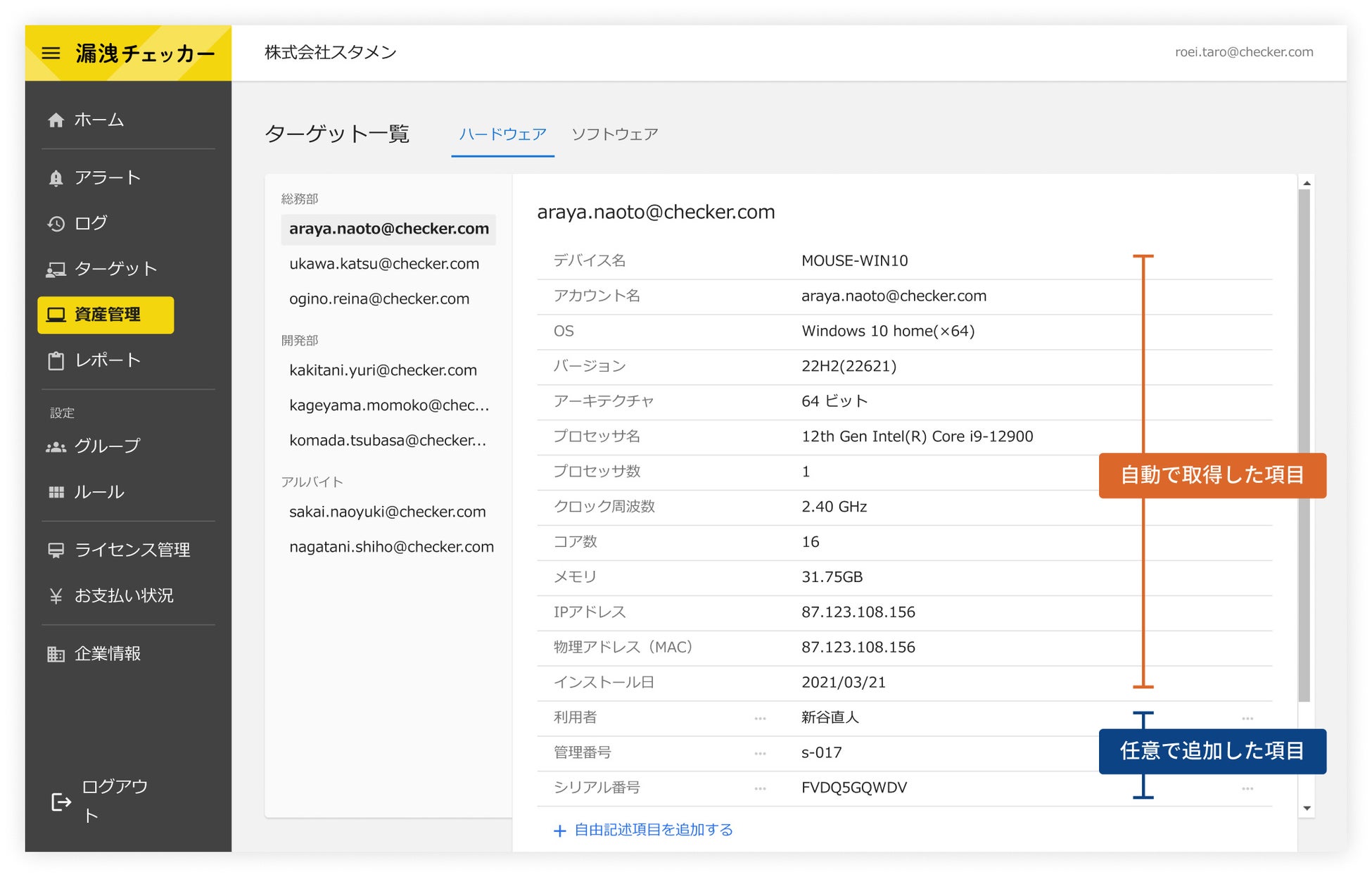
Task: Select sakai.naoyuki@checker.com in the list
Action: [387, 512]
